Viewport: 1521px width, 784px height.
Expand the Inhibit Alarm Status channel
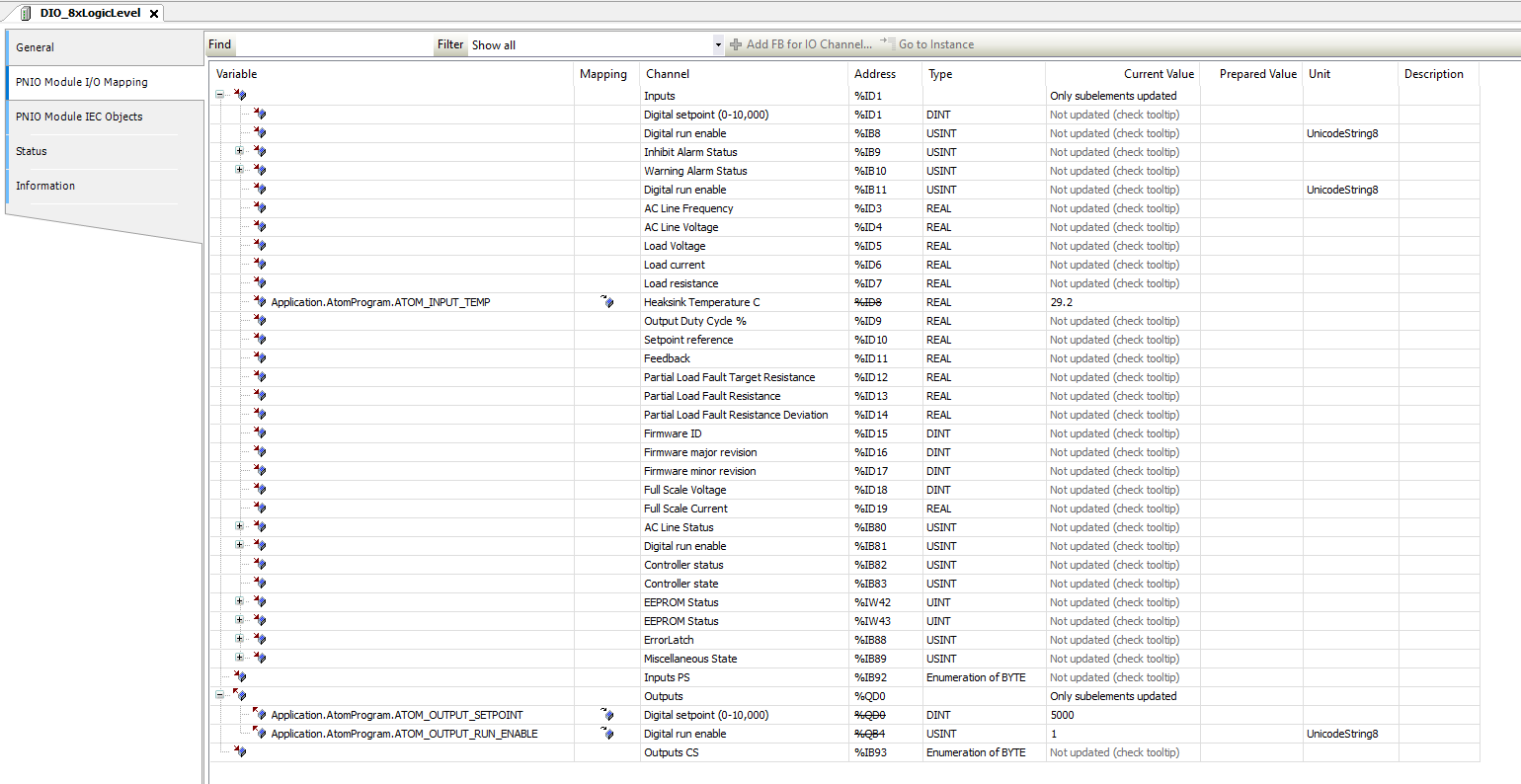click(x=239, y=152)
